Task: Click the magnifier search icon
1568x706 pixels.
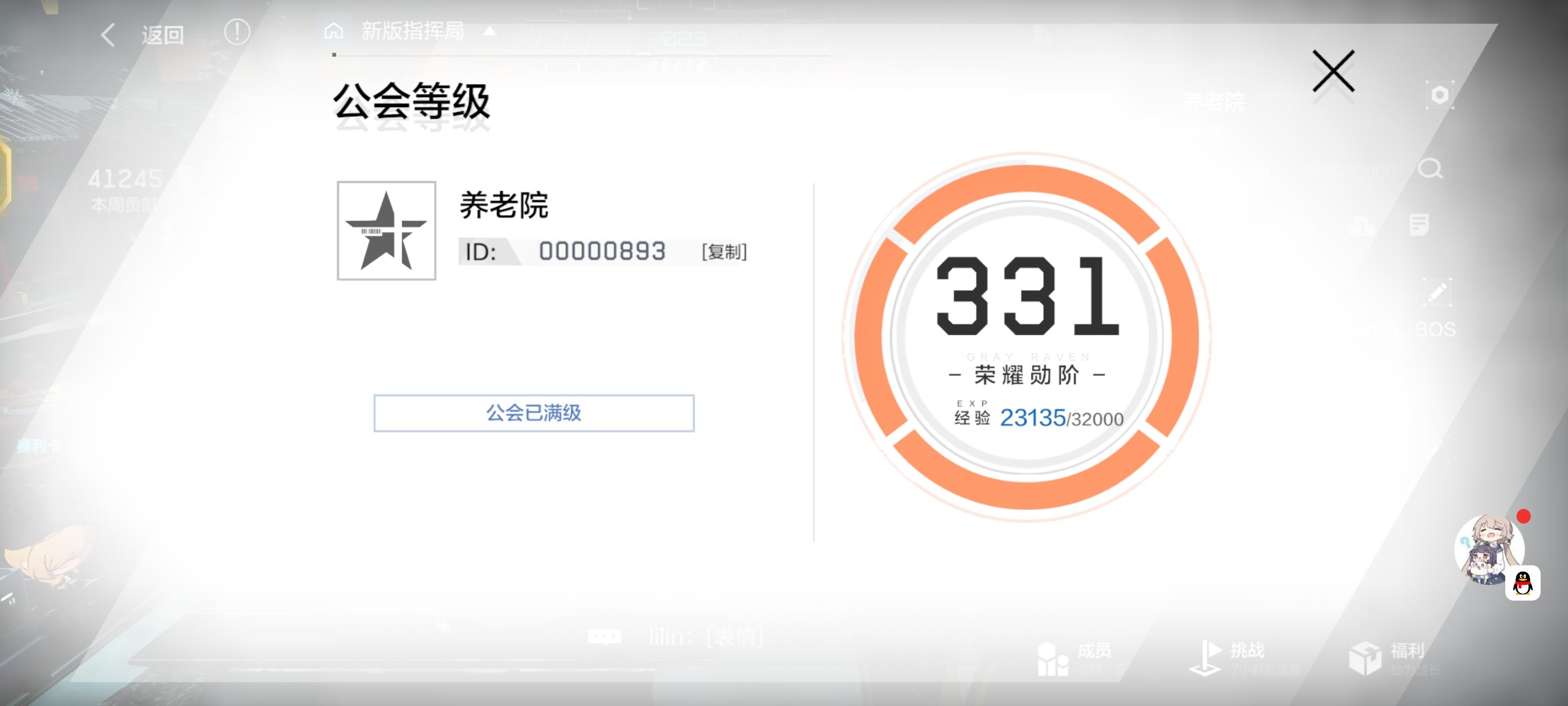Action: 1429,169
